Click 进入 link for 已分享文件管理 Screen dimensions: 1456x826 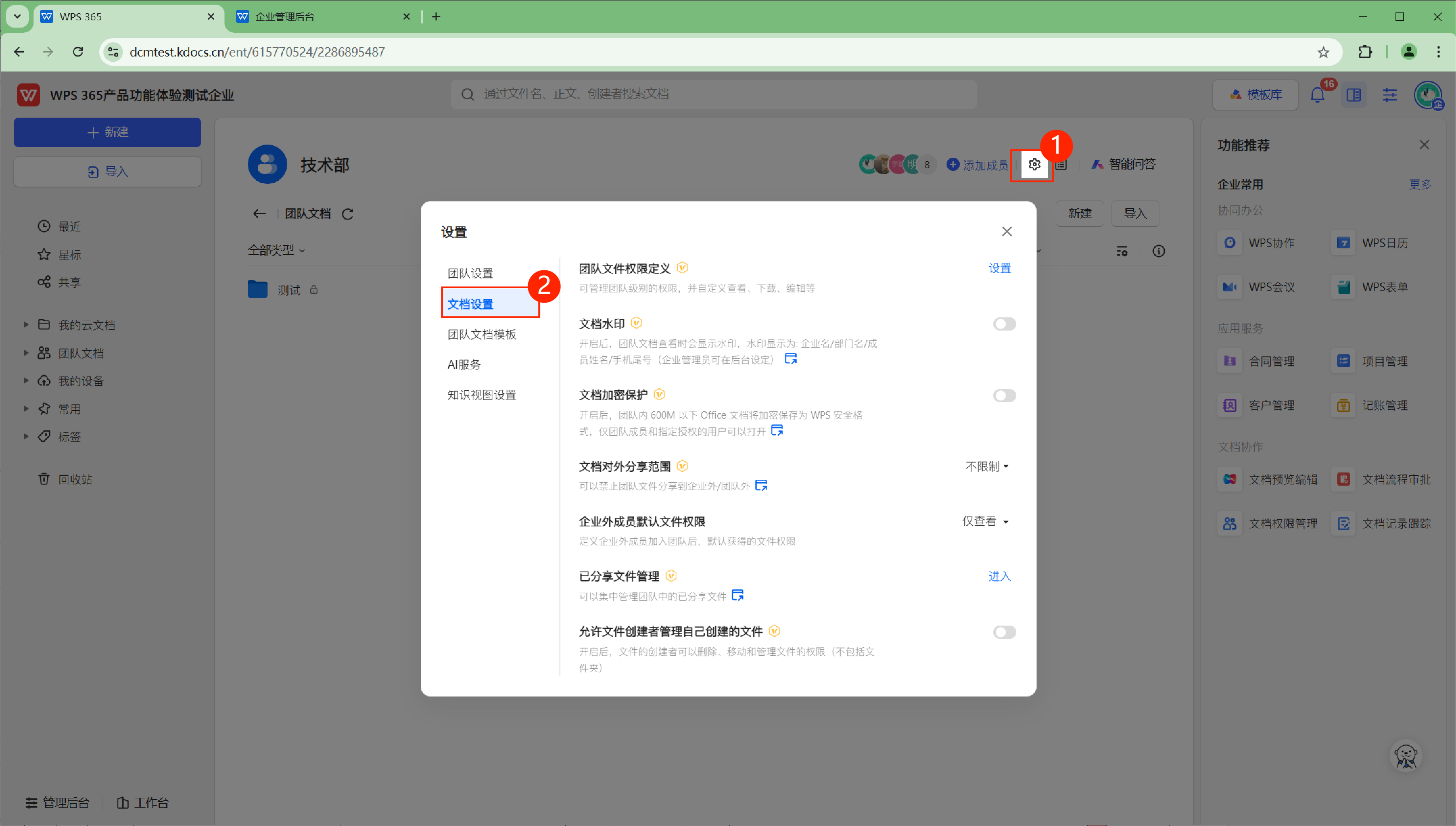[x=999, y=576]
